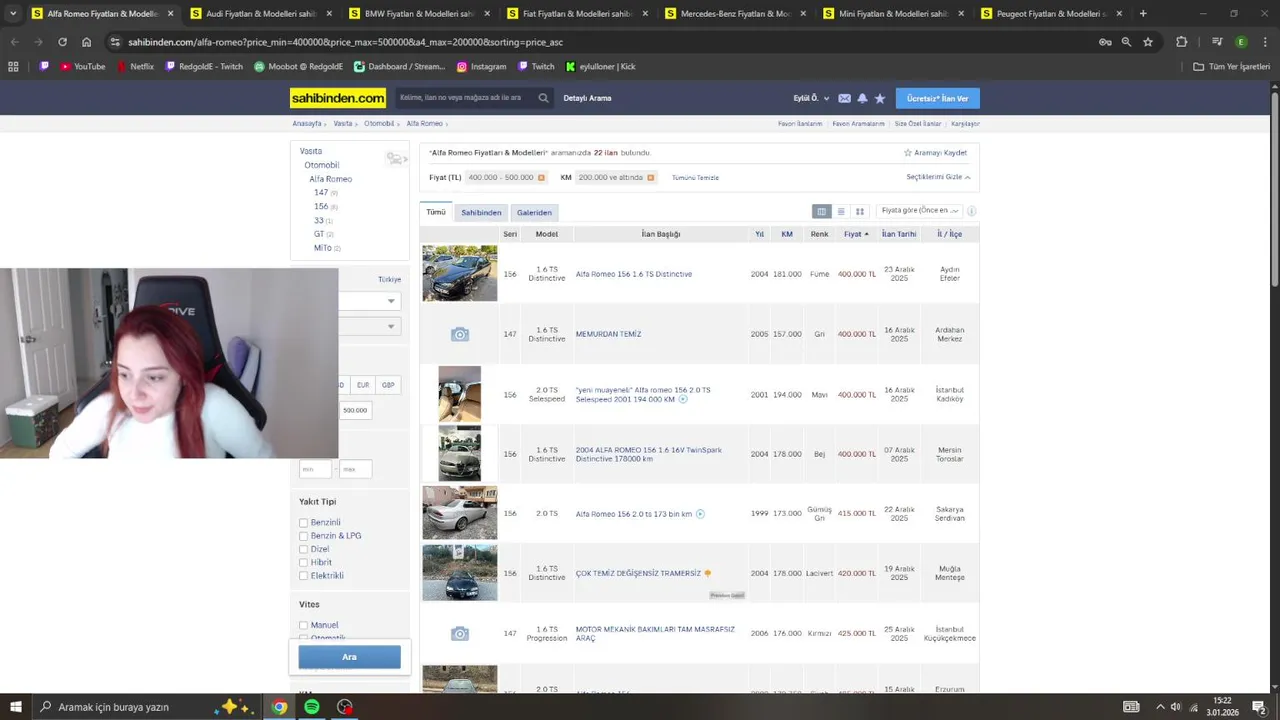Click the 'Ücretsiz* İlan Ver' button
1280x720 pixels.
click(x=937, y=98)
